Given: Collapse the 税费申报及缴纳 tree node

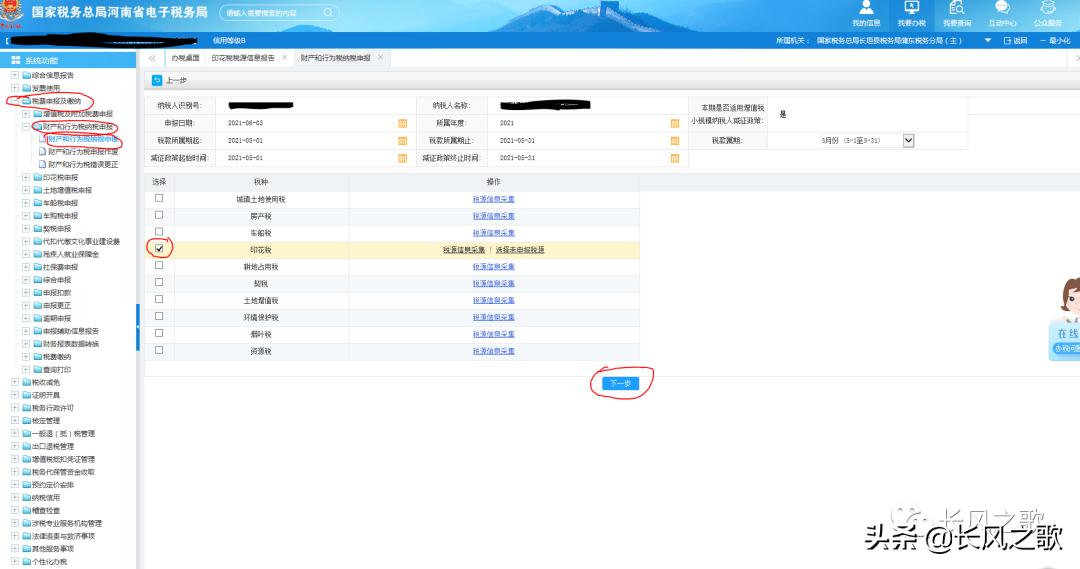Looking at the screenshot, I should click(x=14, y=101).
